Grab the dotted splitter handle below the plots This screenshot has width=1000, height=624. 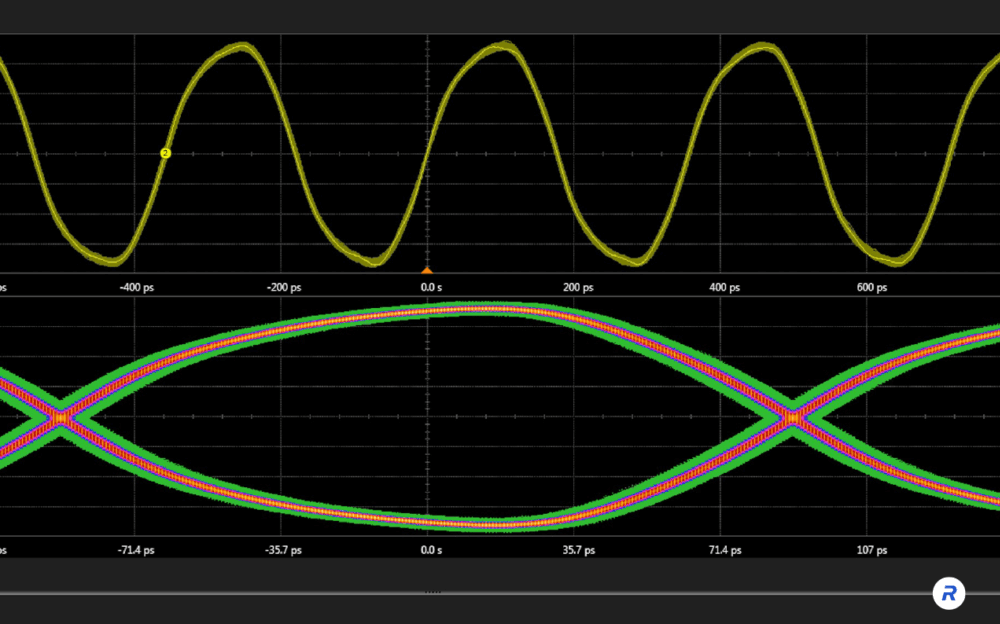[432, 592]
